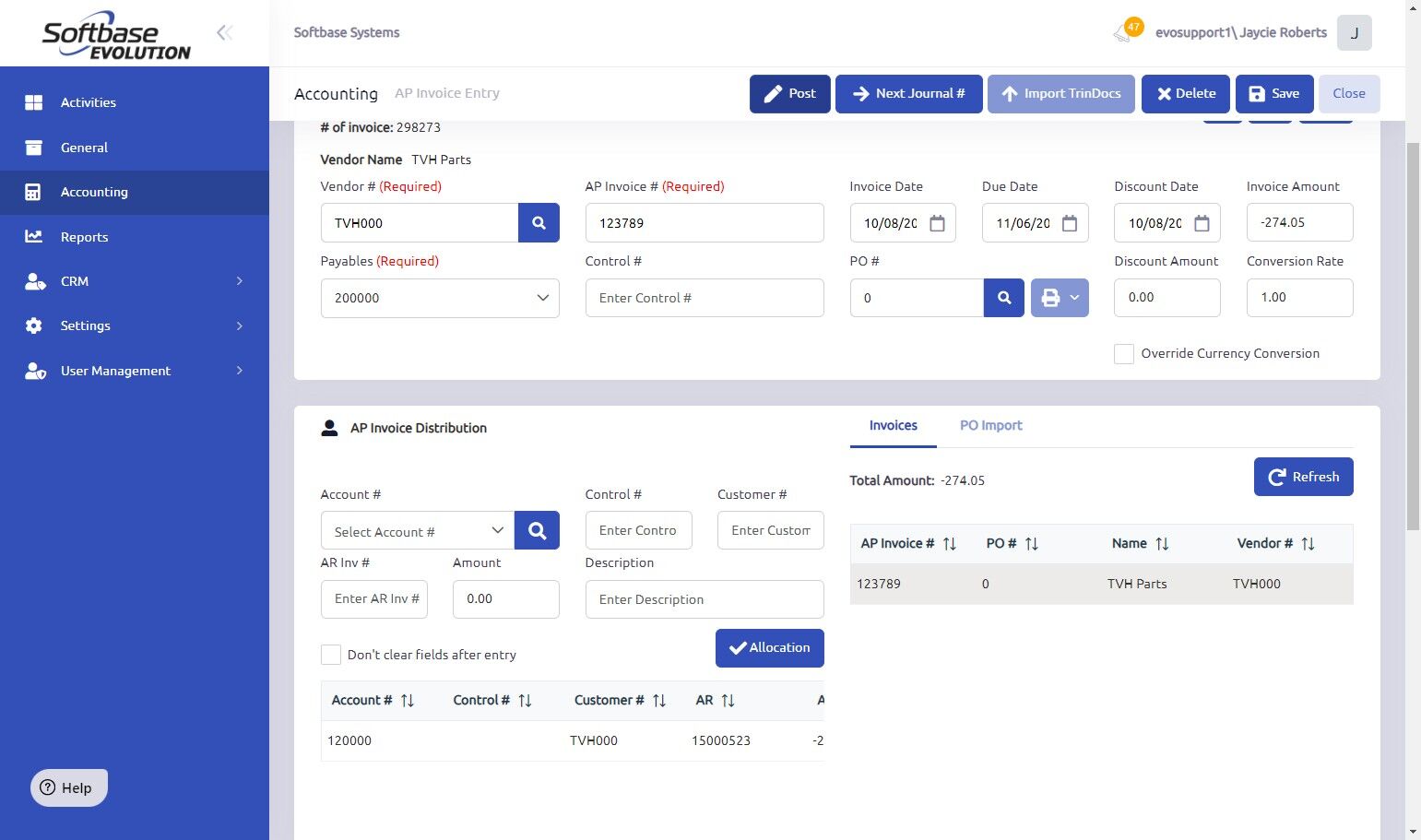Image resolution: width=1421 pixels, height=840 pixels.
Task: Click the Discount Amount field
Action: [x=1167, y=298]
